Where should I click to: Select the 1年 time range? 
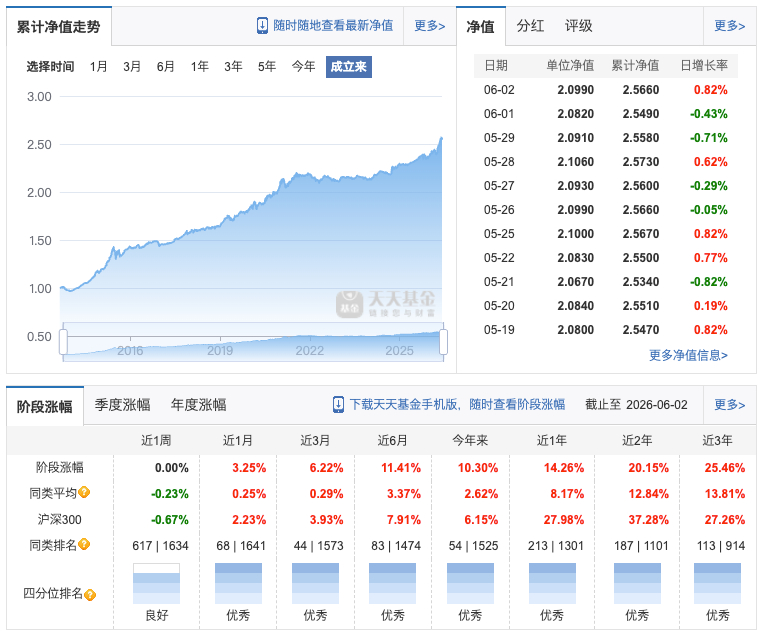199,67
